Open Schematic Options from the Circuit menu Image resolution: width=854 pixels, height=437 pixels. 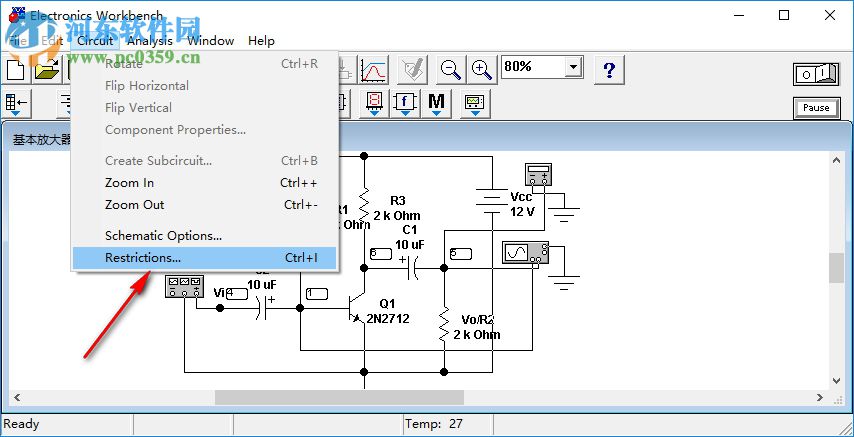pos(204,236)
